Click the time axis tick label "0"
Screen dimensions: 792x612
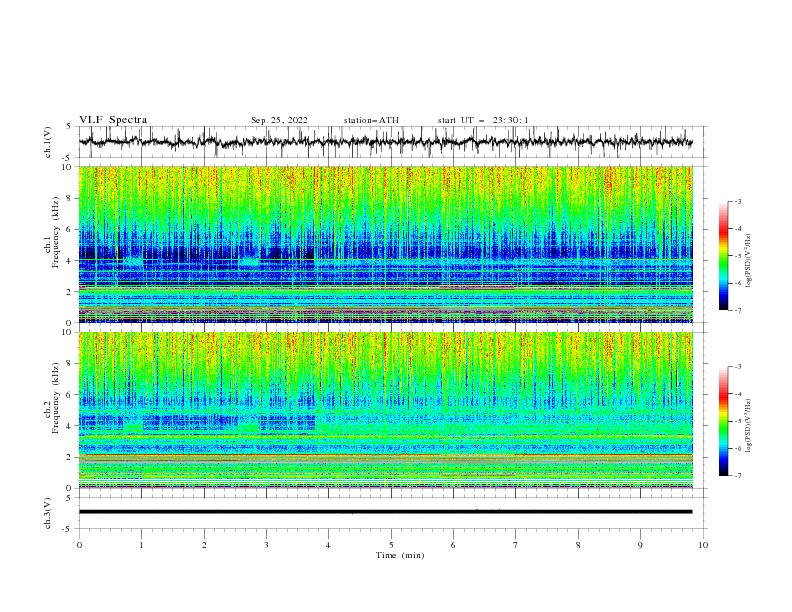coord(79,545)
